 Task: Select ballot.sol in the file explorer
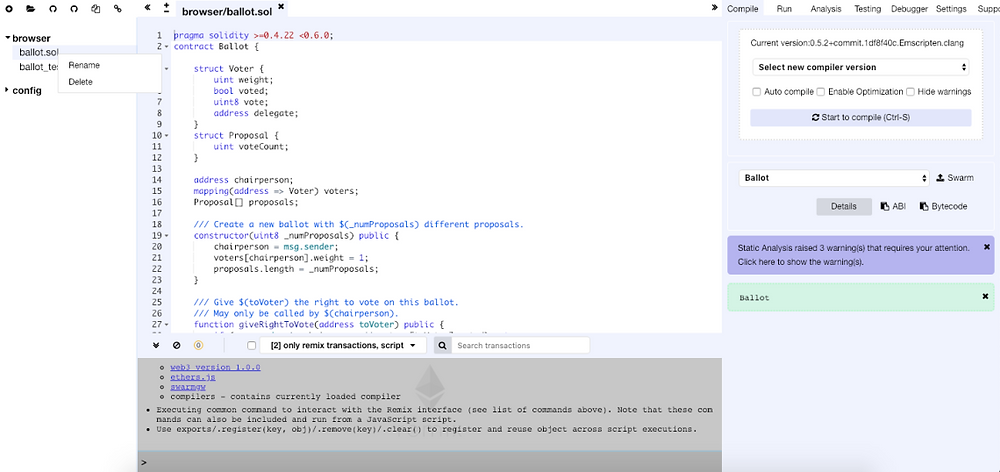pos(39,52)
